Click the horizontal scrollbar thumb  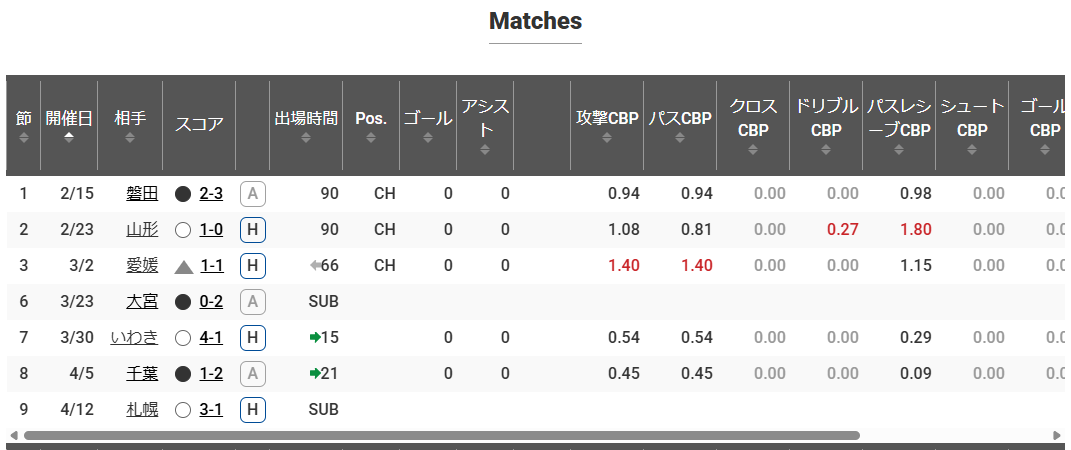point(442,435)
